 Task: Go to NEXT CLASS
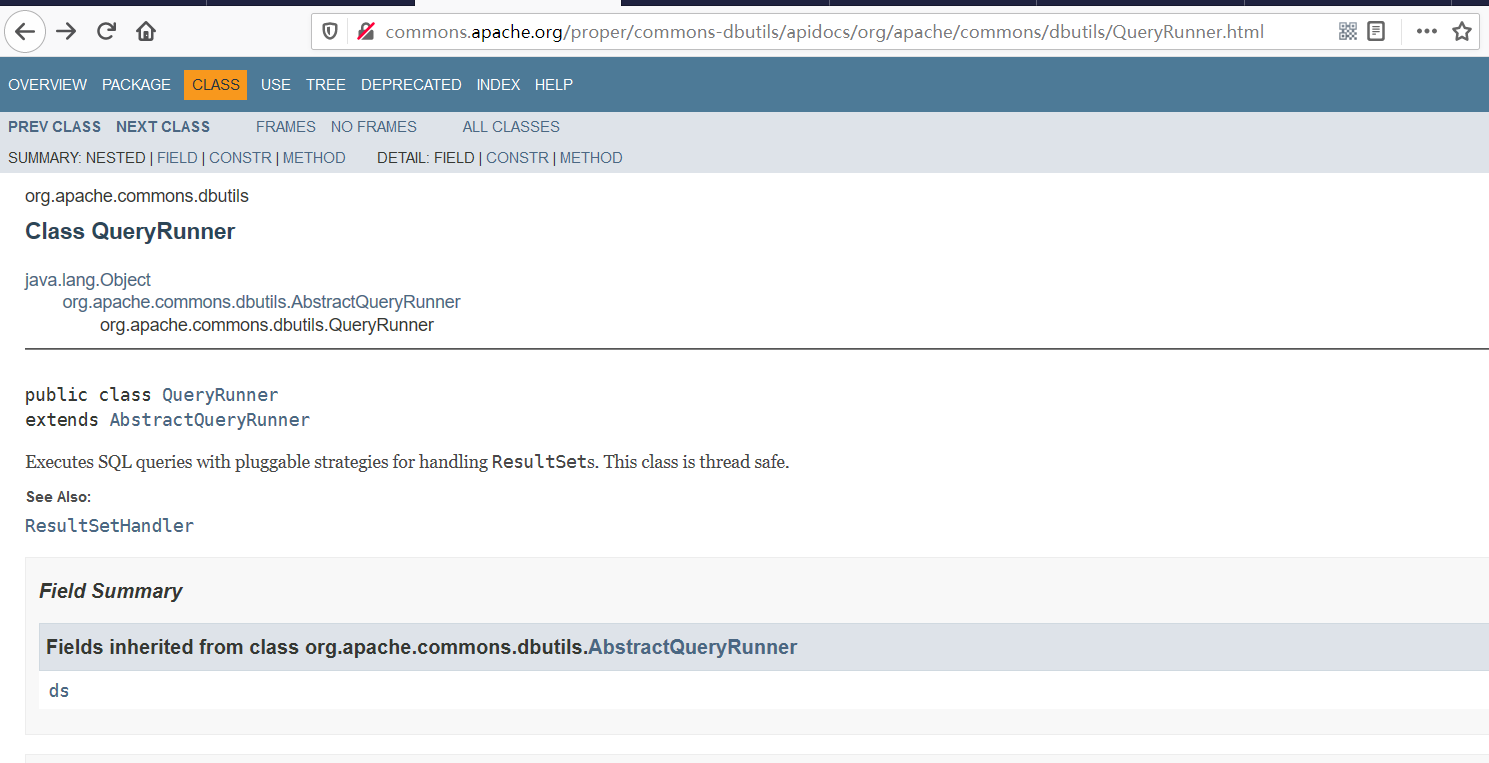point(162,126)
